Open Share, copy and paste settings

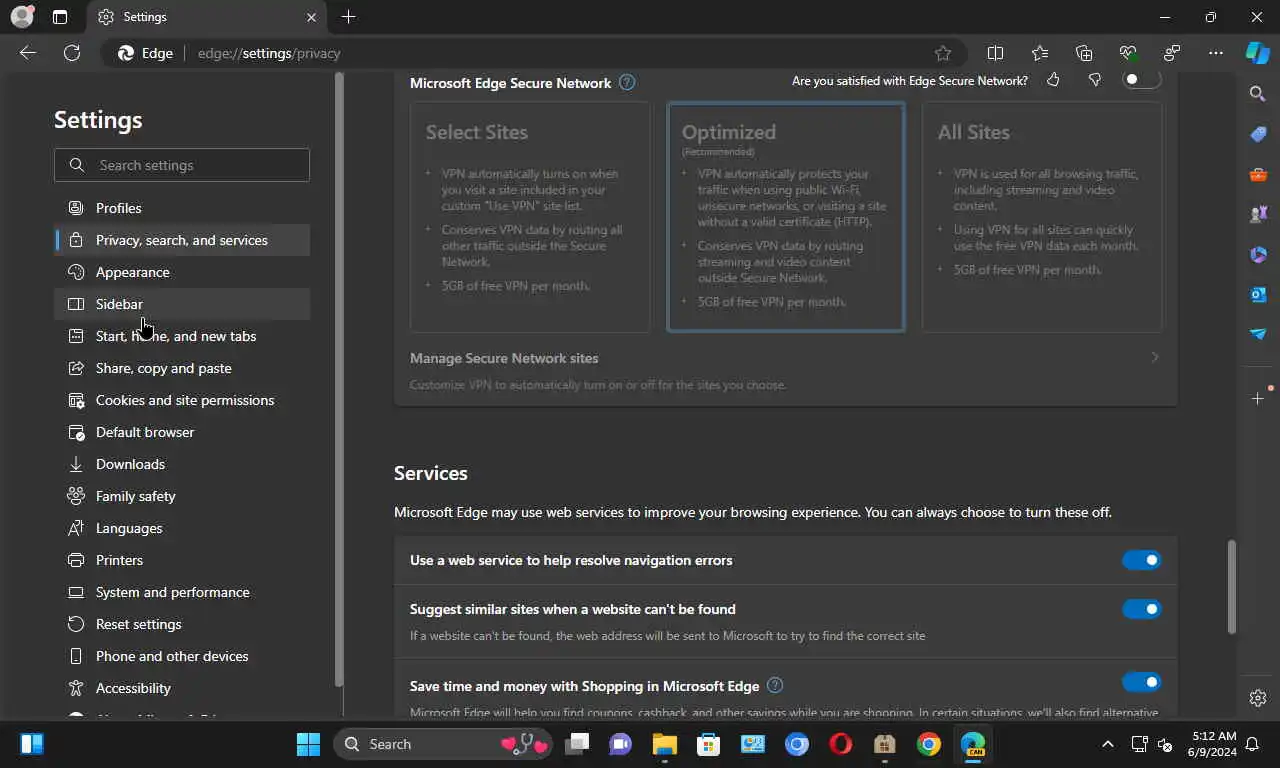pos(182,368)
